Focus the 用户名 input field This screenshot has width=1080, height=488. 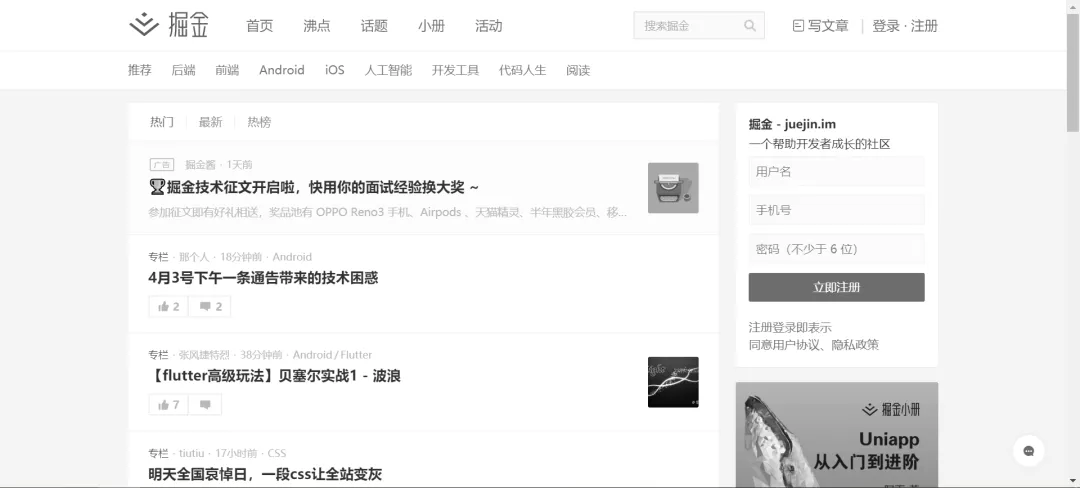click(836, 171)
